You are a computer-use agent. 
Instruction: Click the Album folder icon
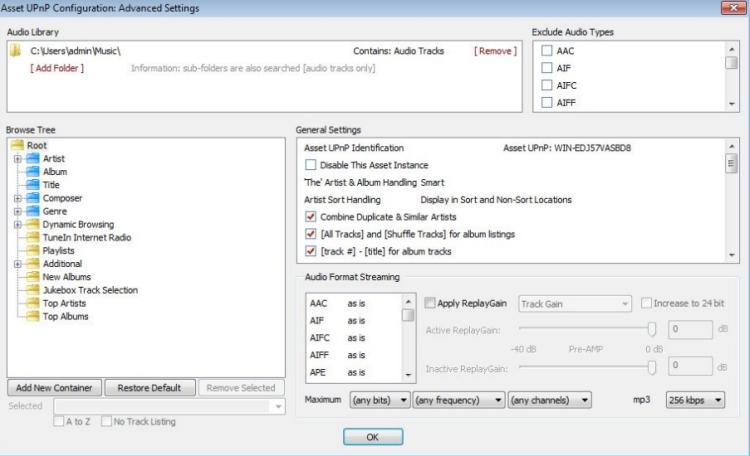pos(33,171)
